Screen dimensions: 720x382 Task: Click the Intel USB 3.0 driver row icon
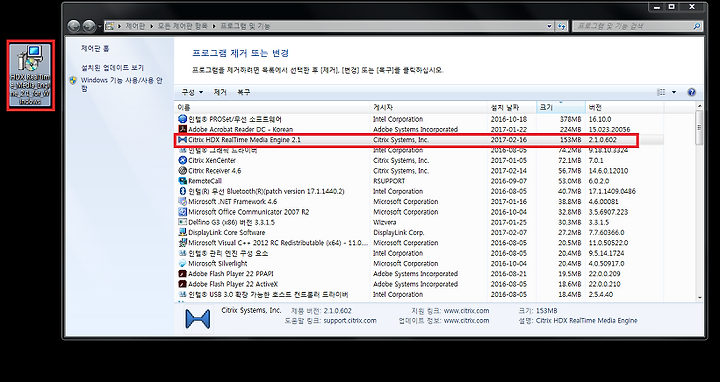click(x=182, y=294)
